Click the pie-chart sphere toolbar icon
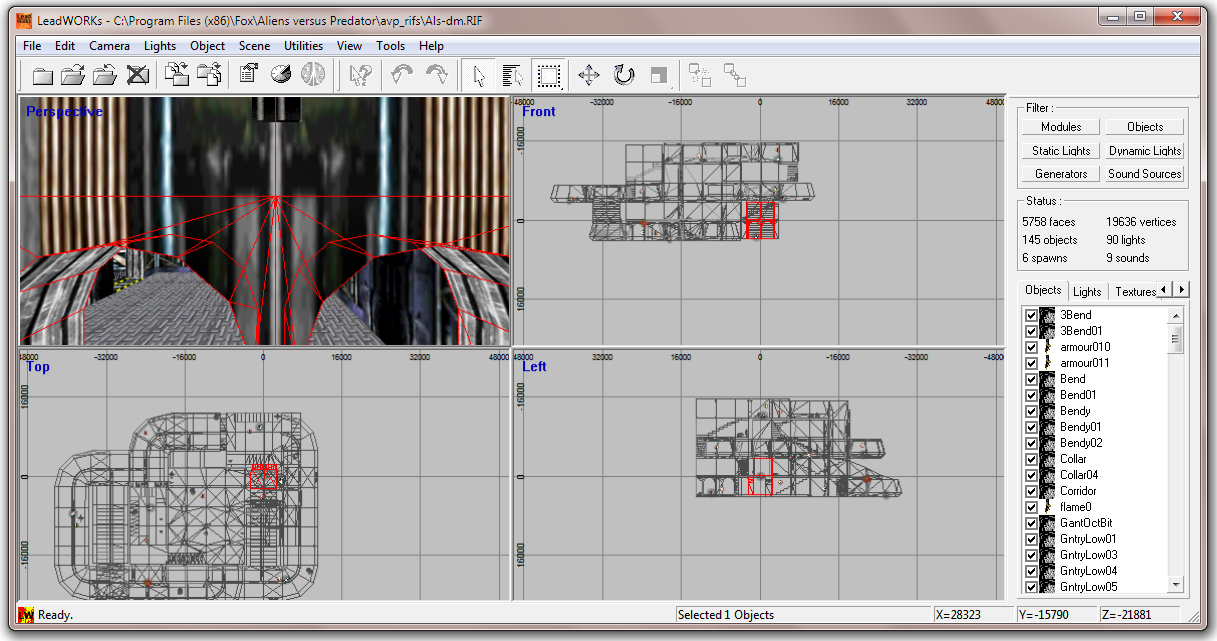Screen dimensions: 1217x641 (281, 75)
